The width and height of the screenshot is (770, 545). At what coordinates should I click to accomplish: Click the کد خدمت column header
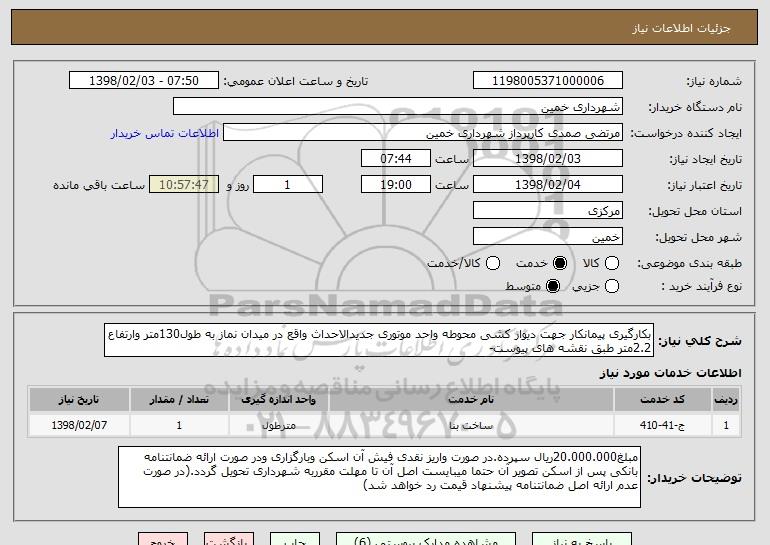662,400
